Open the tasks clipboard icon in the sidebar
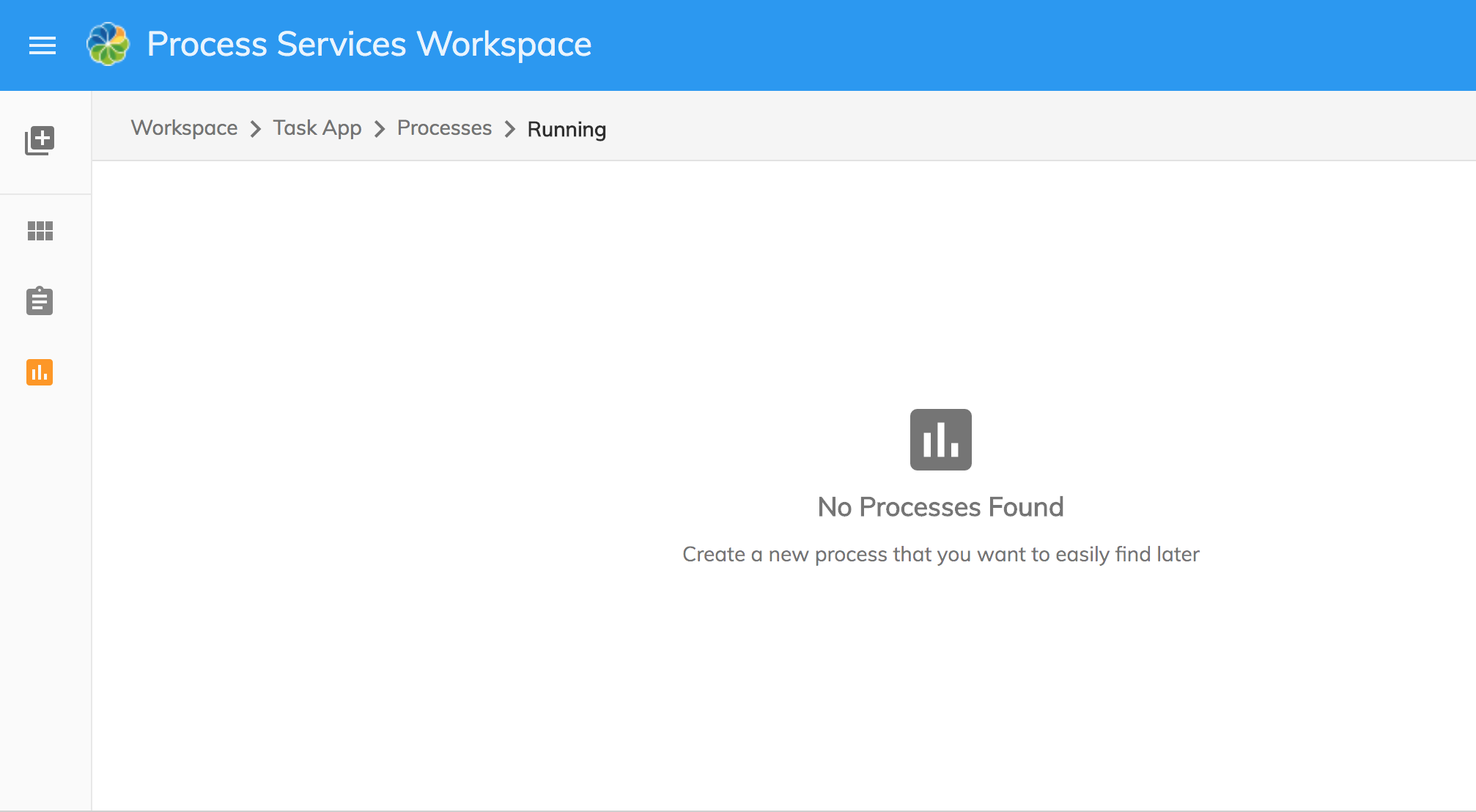1476x812 pixels. pos(40,300)
